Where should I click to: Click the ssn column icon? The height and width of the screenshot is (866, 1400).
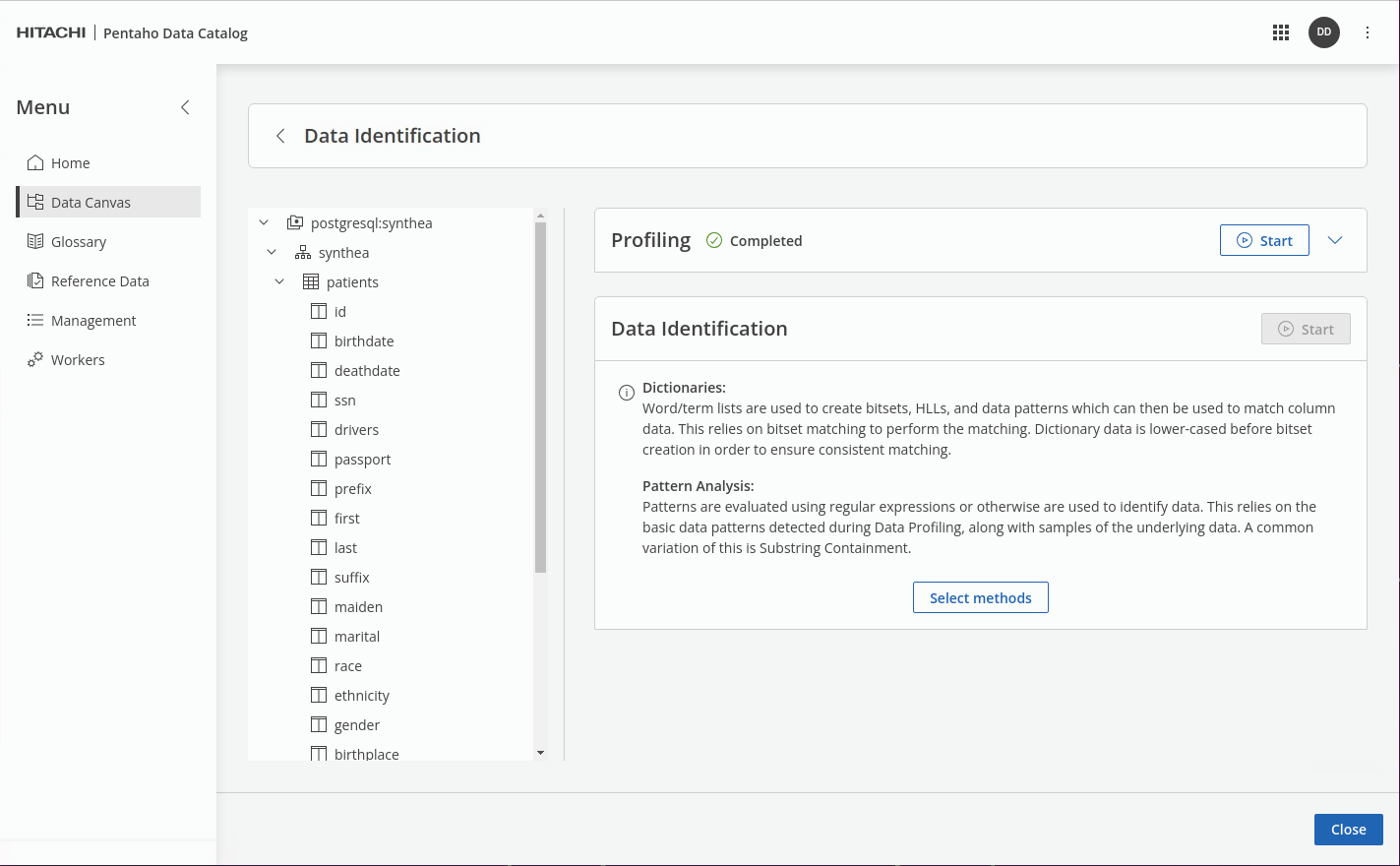point(319,400)
